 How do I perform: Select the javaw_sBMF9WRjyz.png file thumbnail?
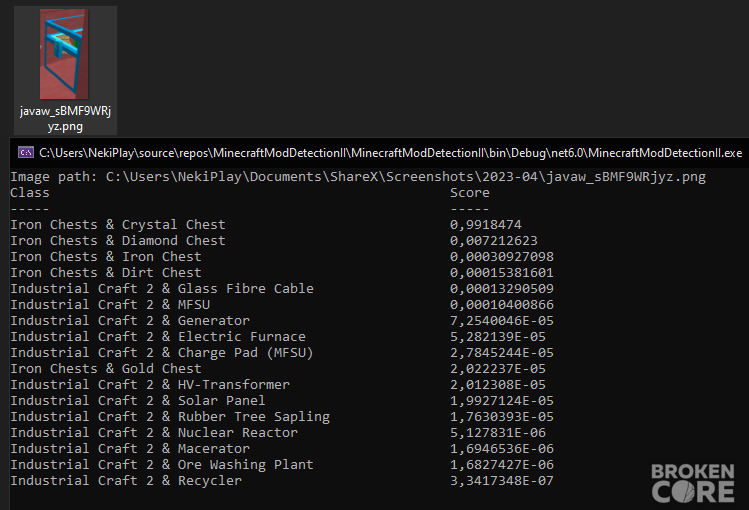(64, 54)
